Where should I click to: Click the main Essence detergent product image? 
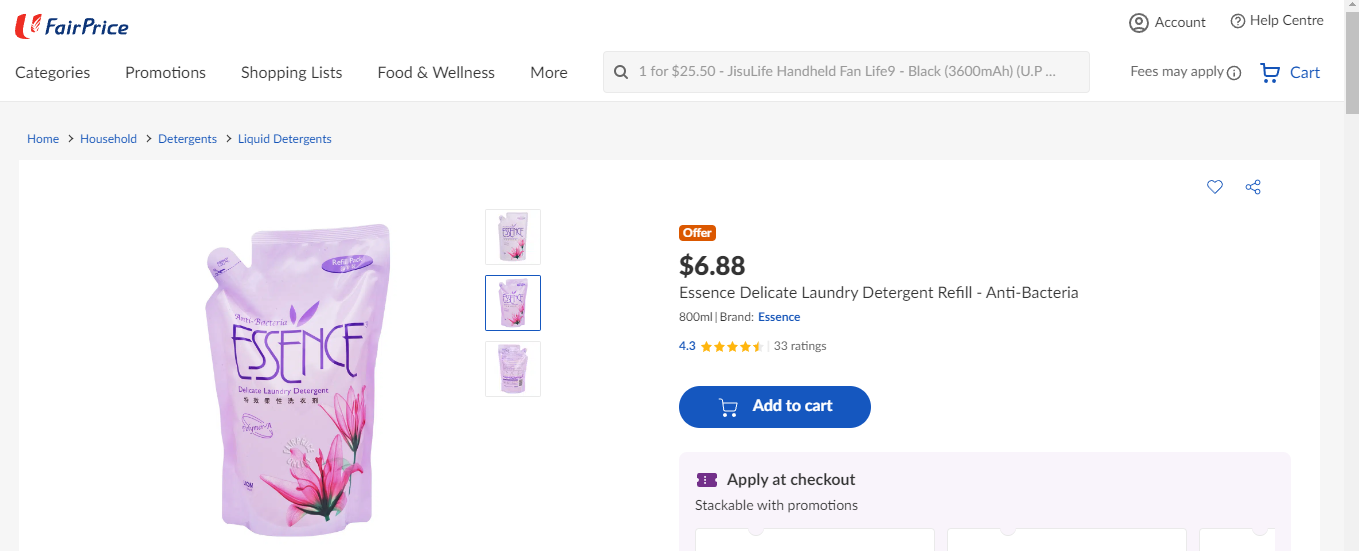click(x=297, y=380)
